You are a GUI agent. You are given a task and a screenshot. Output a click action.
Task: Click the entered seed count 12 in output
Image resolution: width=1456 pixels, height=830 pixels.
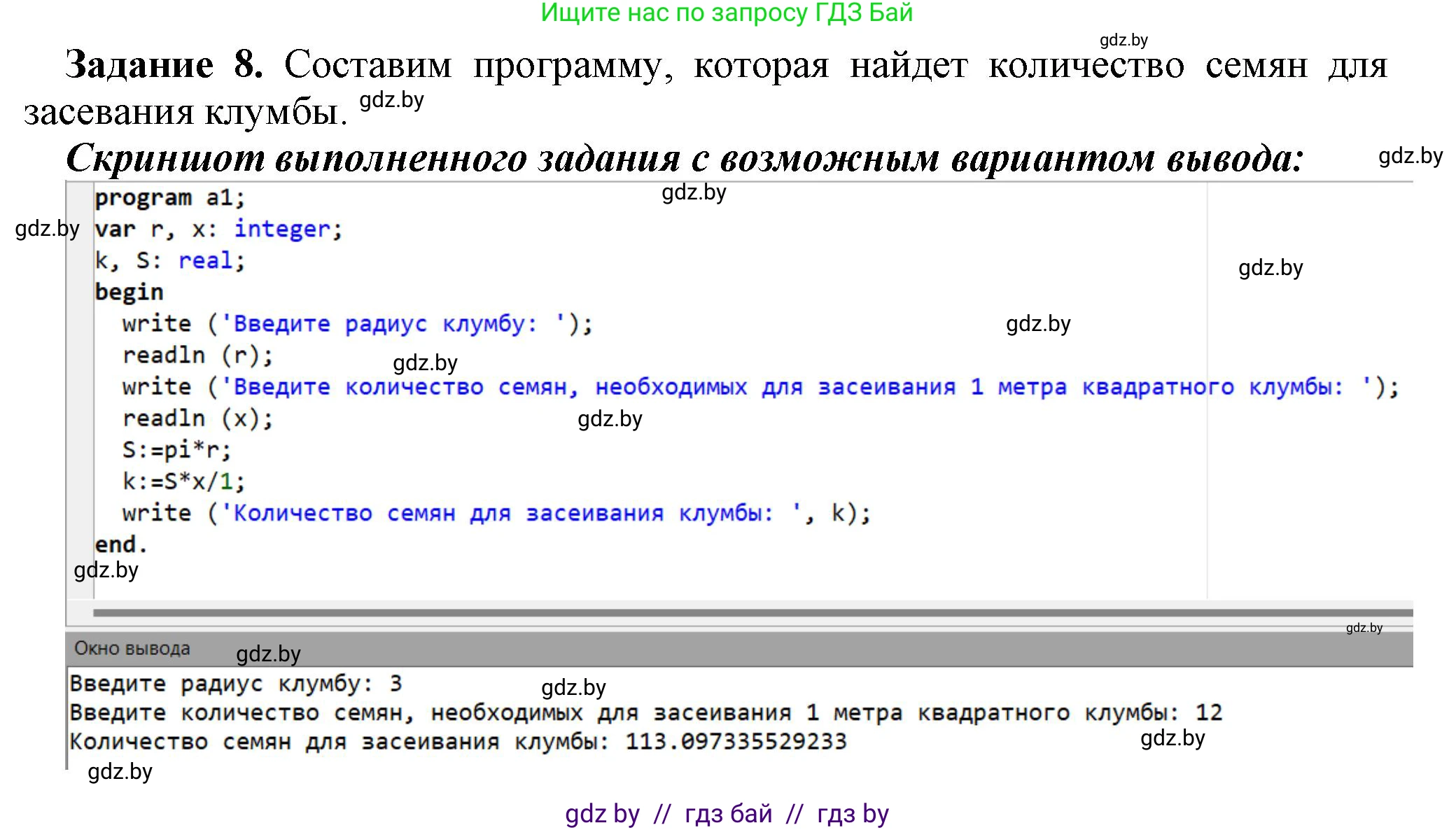tap(1208, 712)
